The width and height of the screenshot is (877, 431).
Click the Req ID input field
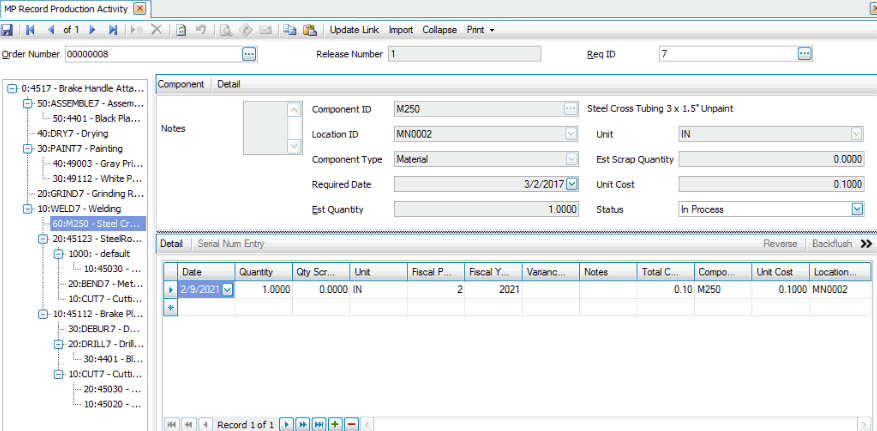coord(727,54)
